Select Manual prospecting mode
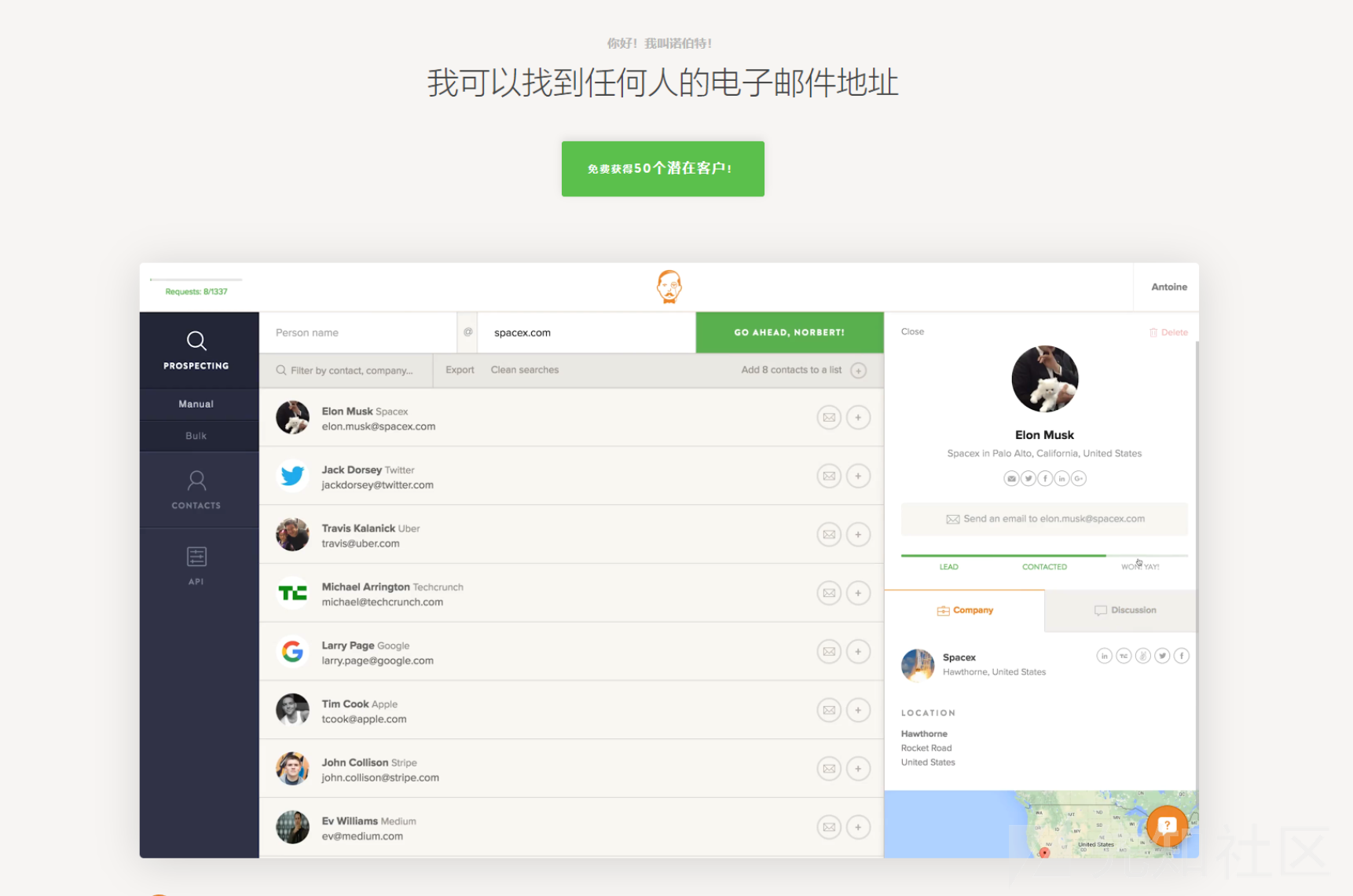This screenshot has width=1353, height=896. pos(196,404)
